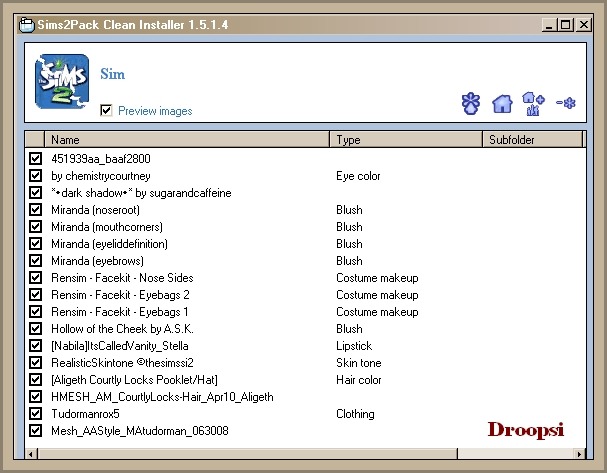This screenshot has width=607, height=473.
Task: Click the small minus flower icon
Action: click(x=566, y=103)
